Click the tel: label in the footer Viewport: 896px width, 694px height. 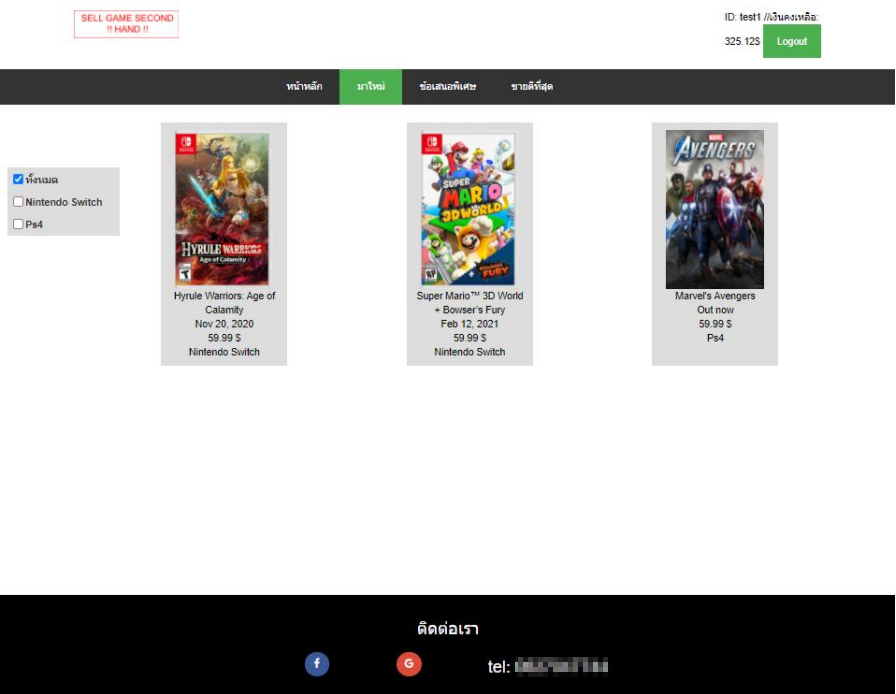click(498, 667)
